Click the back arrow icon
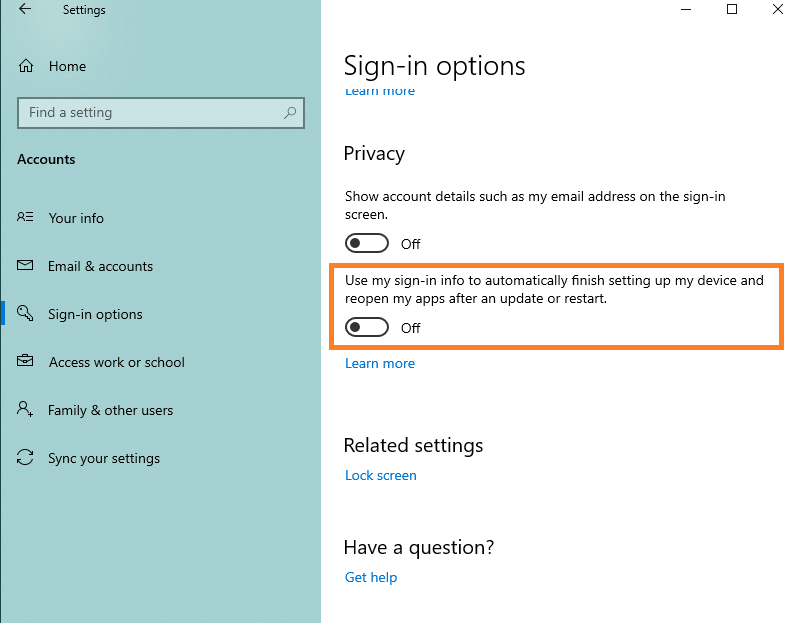The width and height of the screenshot is (796, 623). point(25,10)
